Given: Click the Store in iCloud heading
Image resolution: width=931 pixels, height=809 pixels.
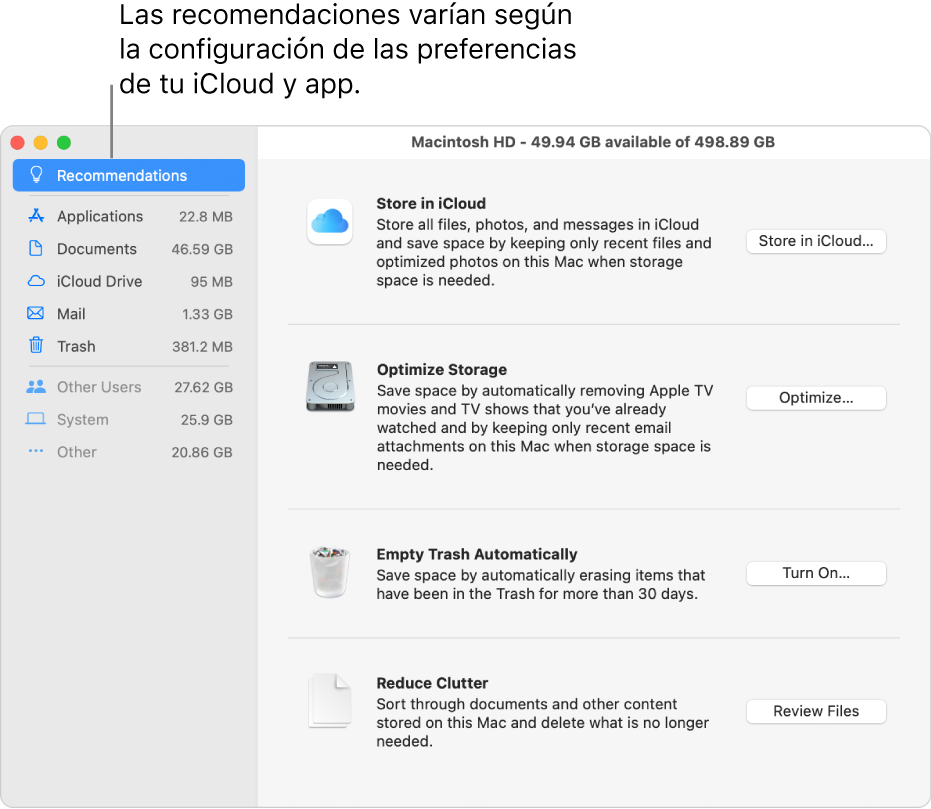Looking at the screenshot, I should tap(431, 204).
